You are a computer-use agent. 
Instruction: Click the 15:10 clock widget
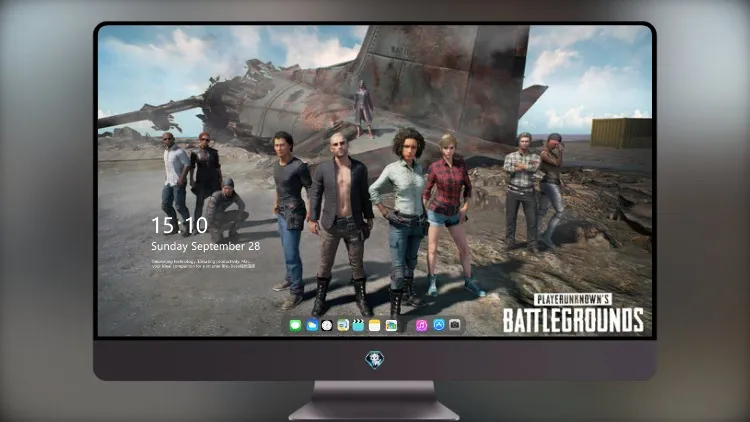180,225
